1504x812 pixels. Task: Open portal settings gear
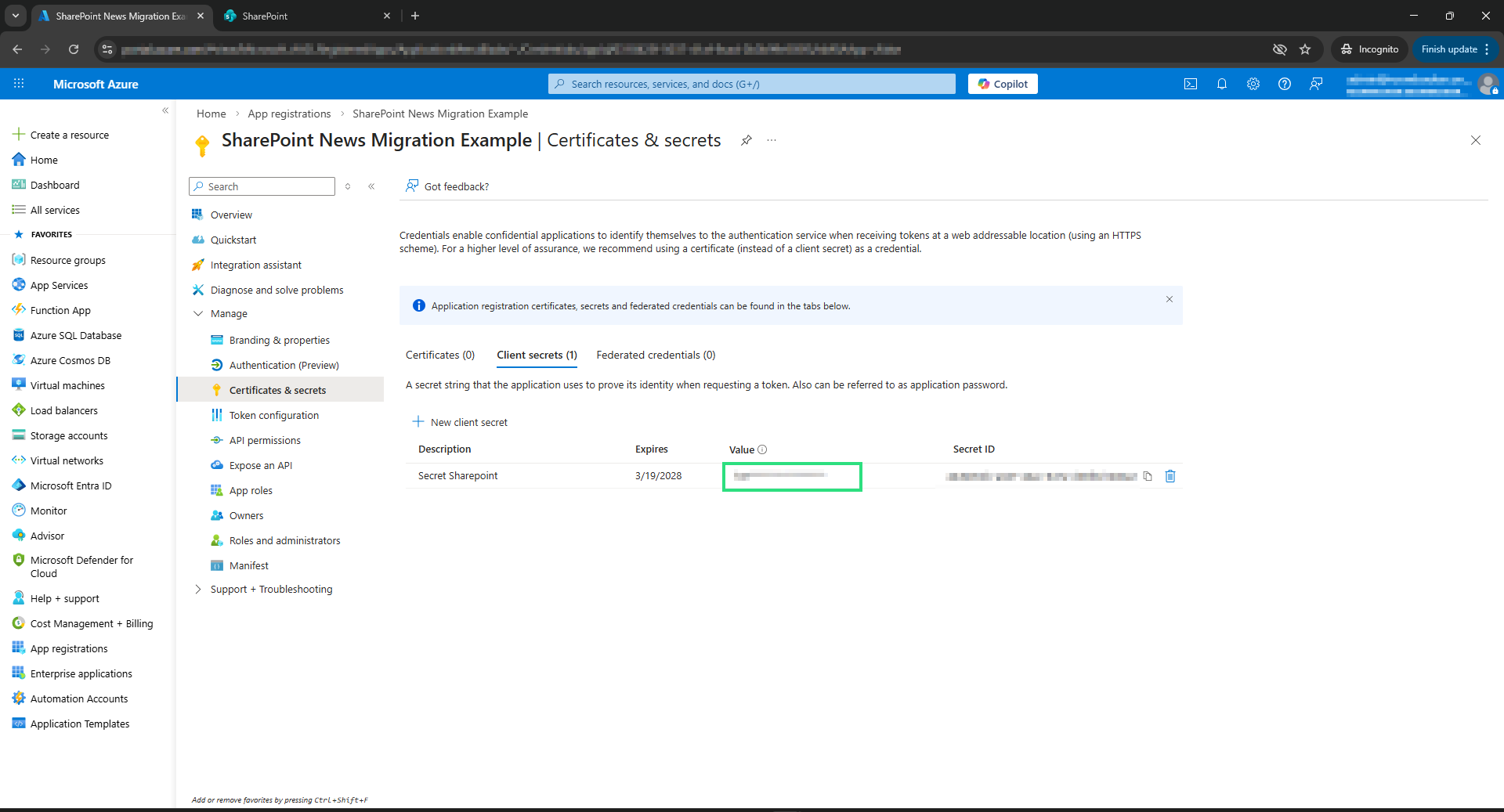tap(1253, 84)
